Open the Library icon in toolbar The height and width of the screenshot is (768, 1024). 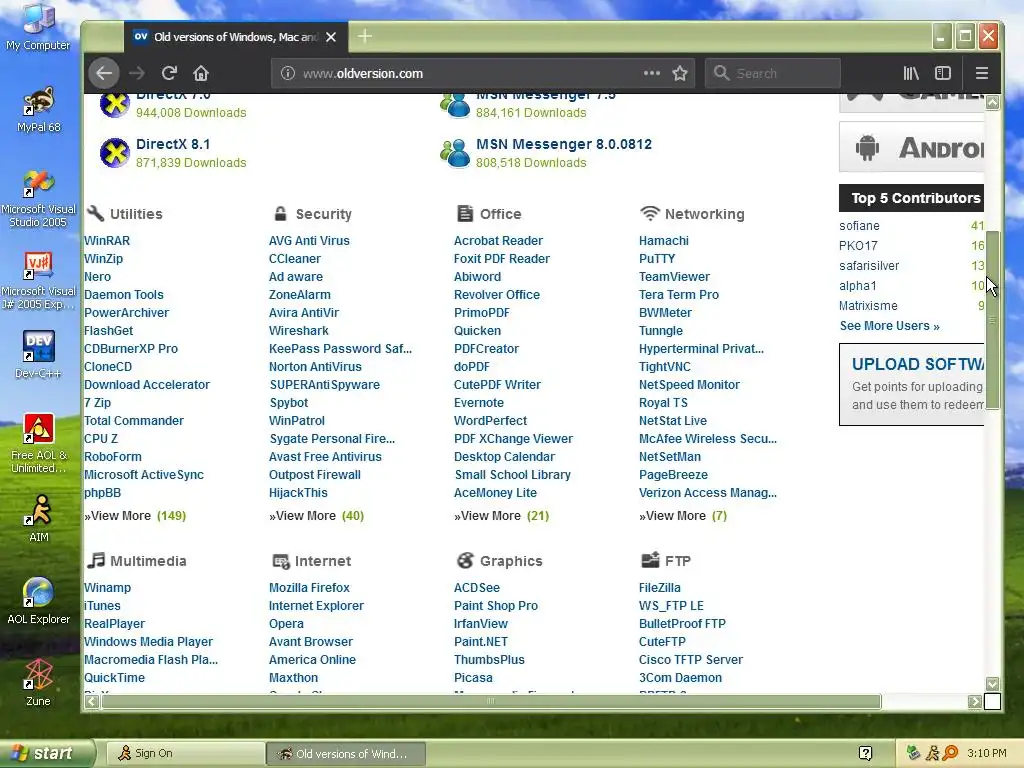pos(911,73)
